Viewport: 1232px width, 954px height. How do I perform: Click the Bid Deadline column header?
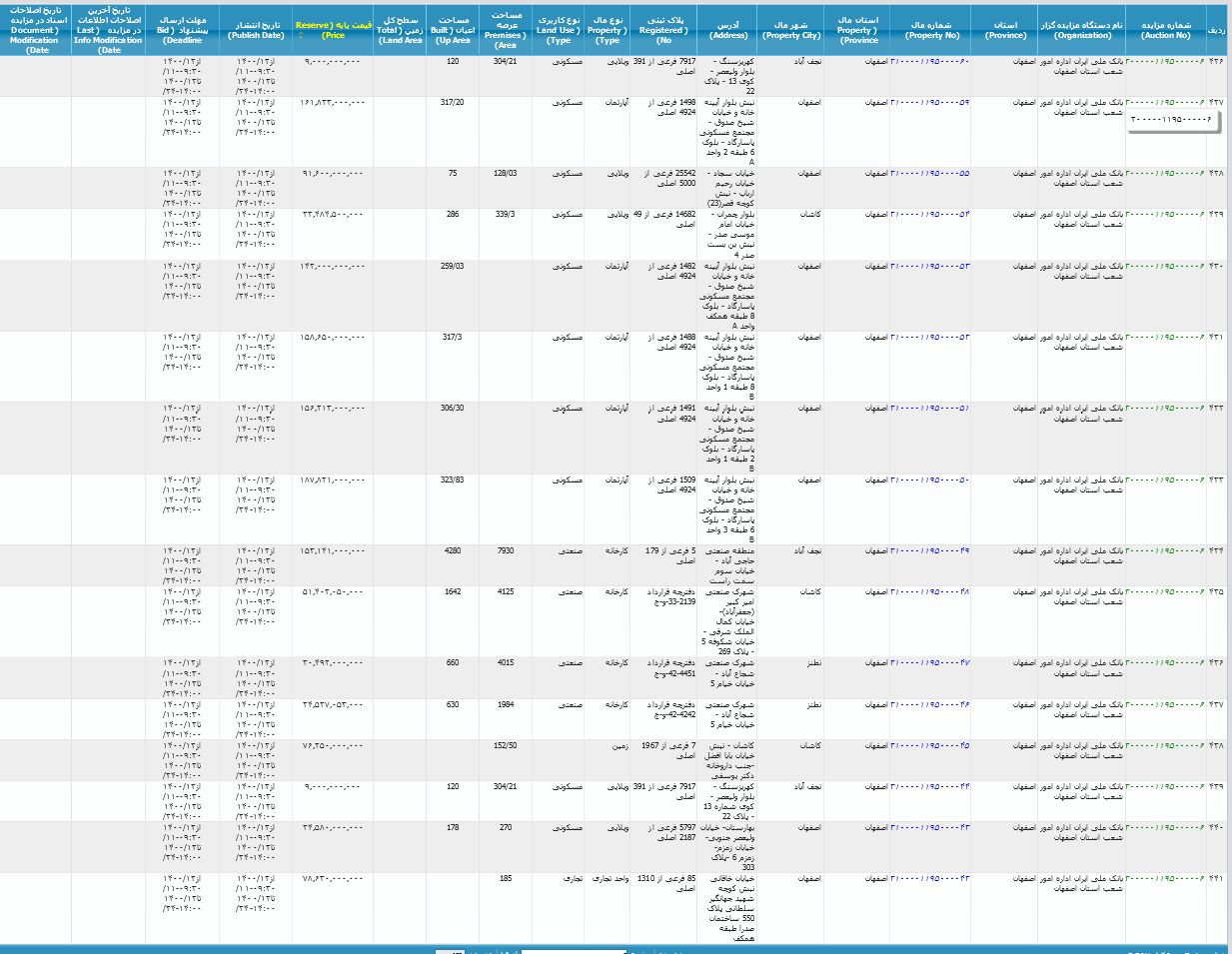(182, 30)
